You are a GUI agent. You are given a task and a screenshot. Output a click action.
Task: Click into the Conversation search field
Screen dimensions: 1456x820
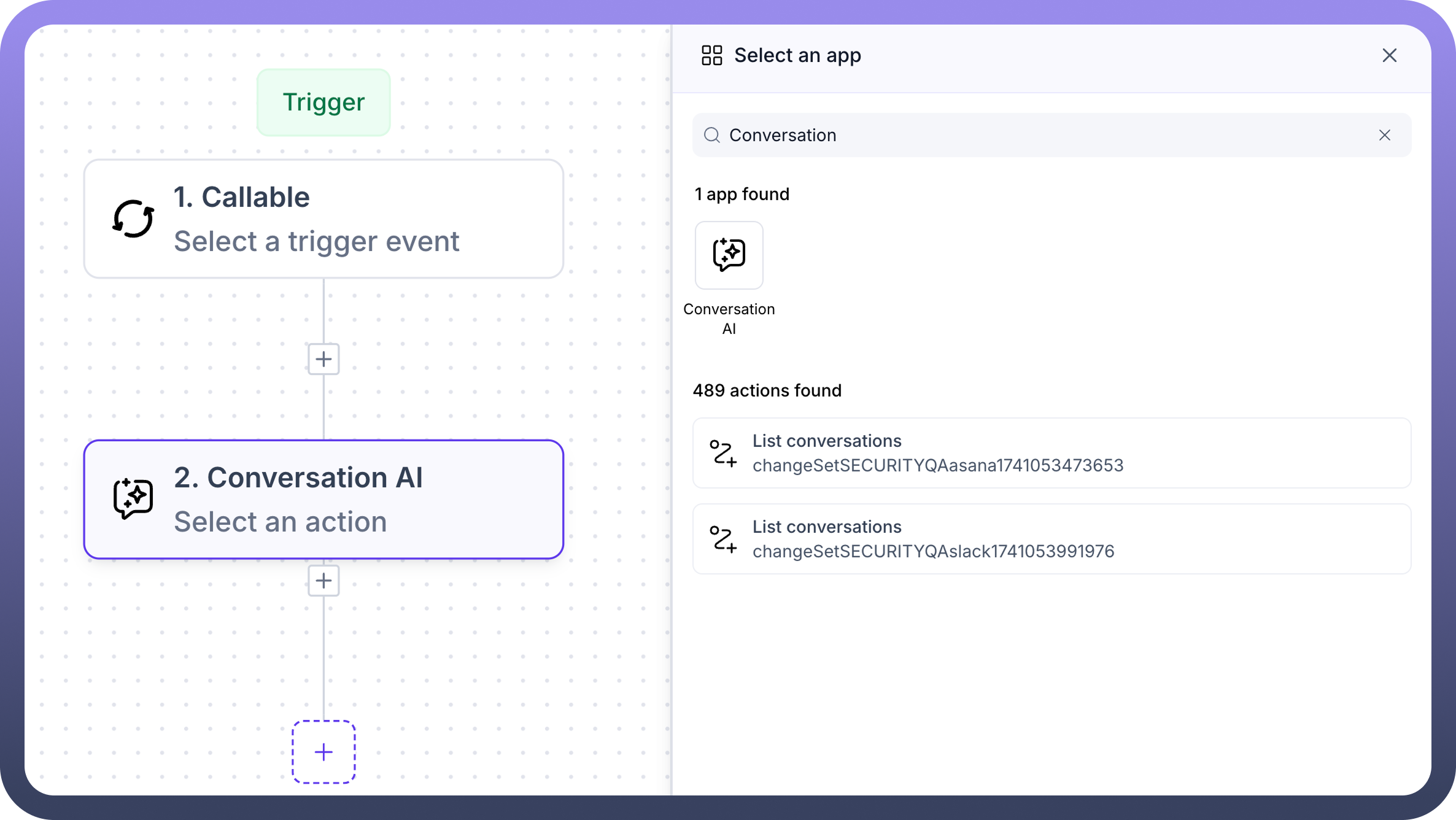[x=1044, y=135]
